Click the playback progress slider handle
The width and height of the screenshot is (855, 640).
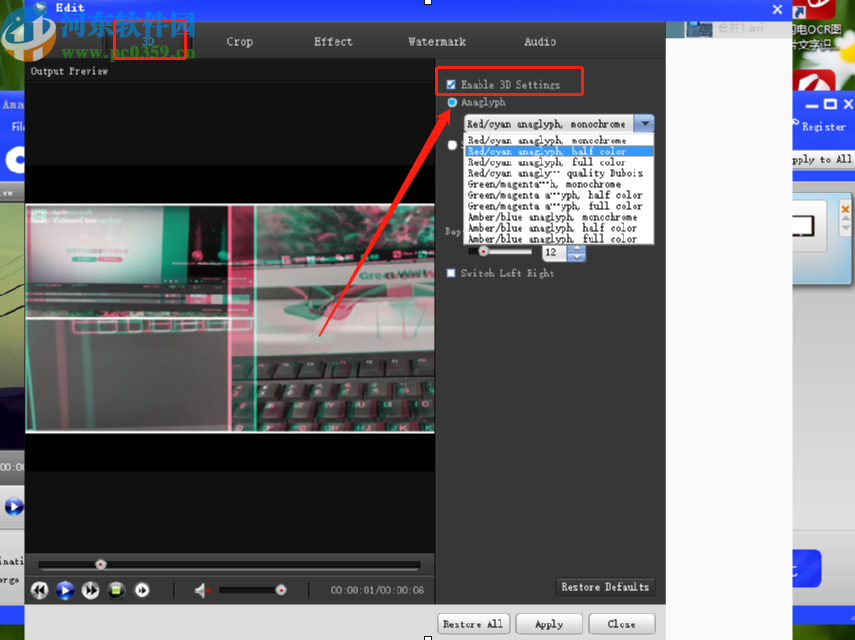click(x=101, y=564)
